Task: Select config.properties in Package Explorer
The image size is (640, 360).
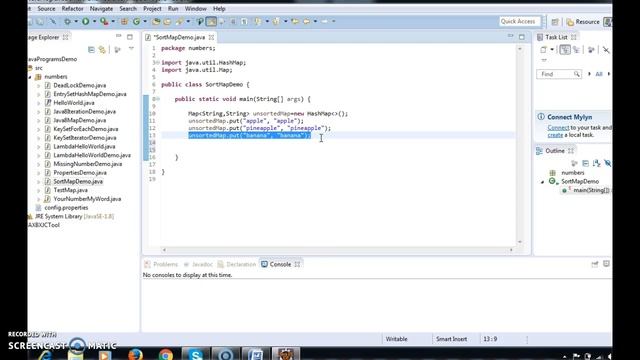Action: click(66, 207)
